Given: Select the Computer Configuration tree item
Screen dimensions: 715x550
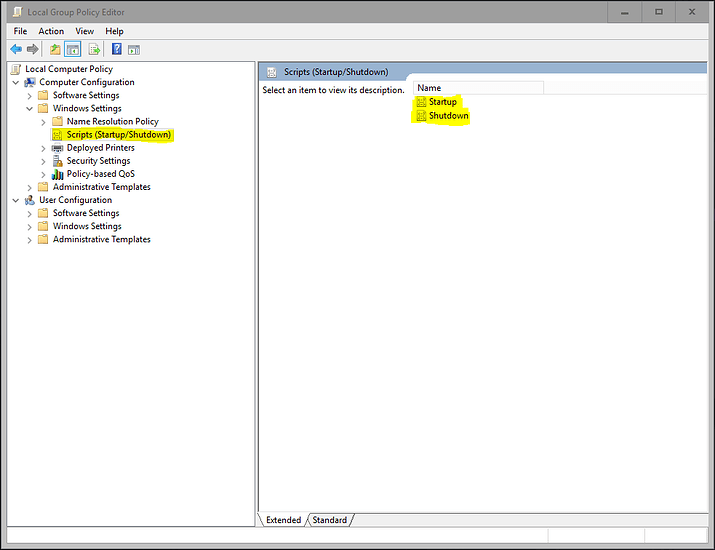Looking at the screenshot, I should [87, 83].
